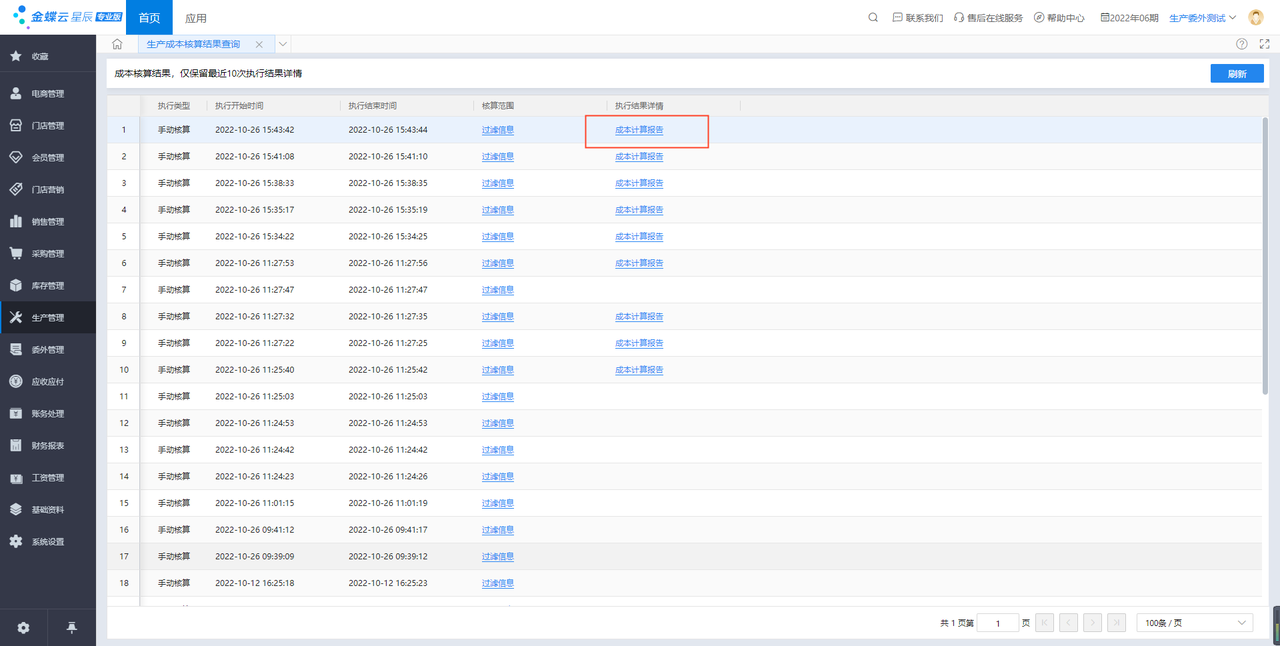Select 门店营销 in the sidebar

tap(48, 190)
